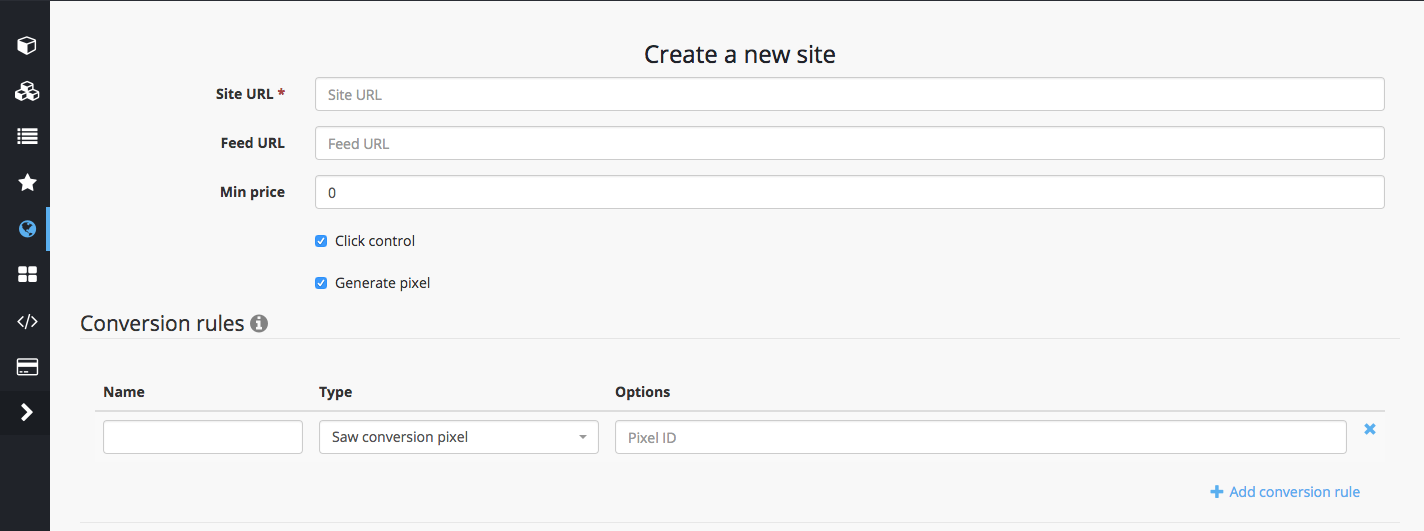1424x531 pixels.
Task: Click the single cube icon in sidebar
Action: [x=27, y=45]
